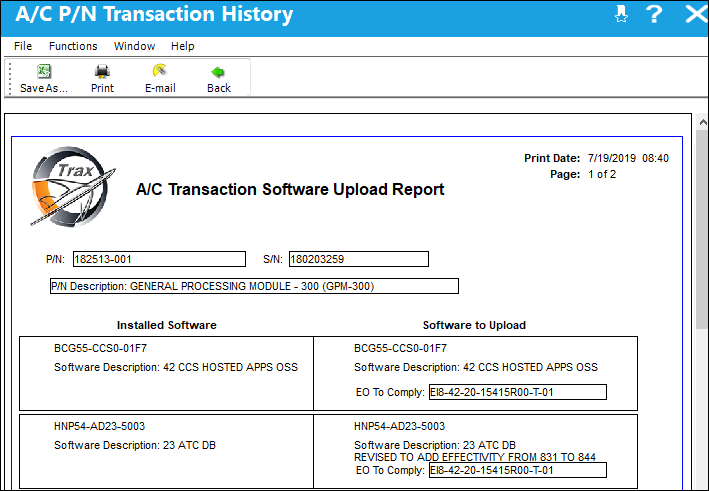Click upload '42 CCS HOSTED APPS OSS' description
The width and height of the screenshot is (709, 491).
pyautogui.click(x=530, y=367)
